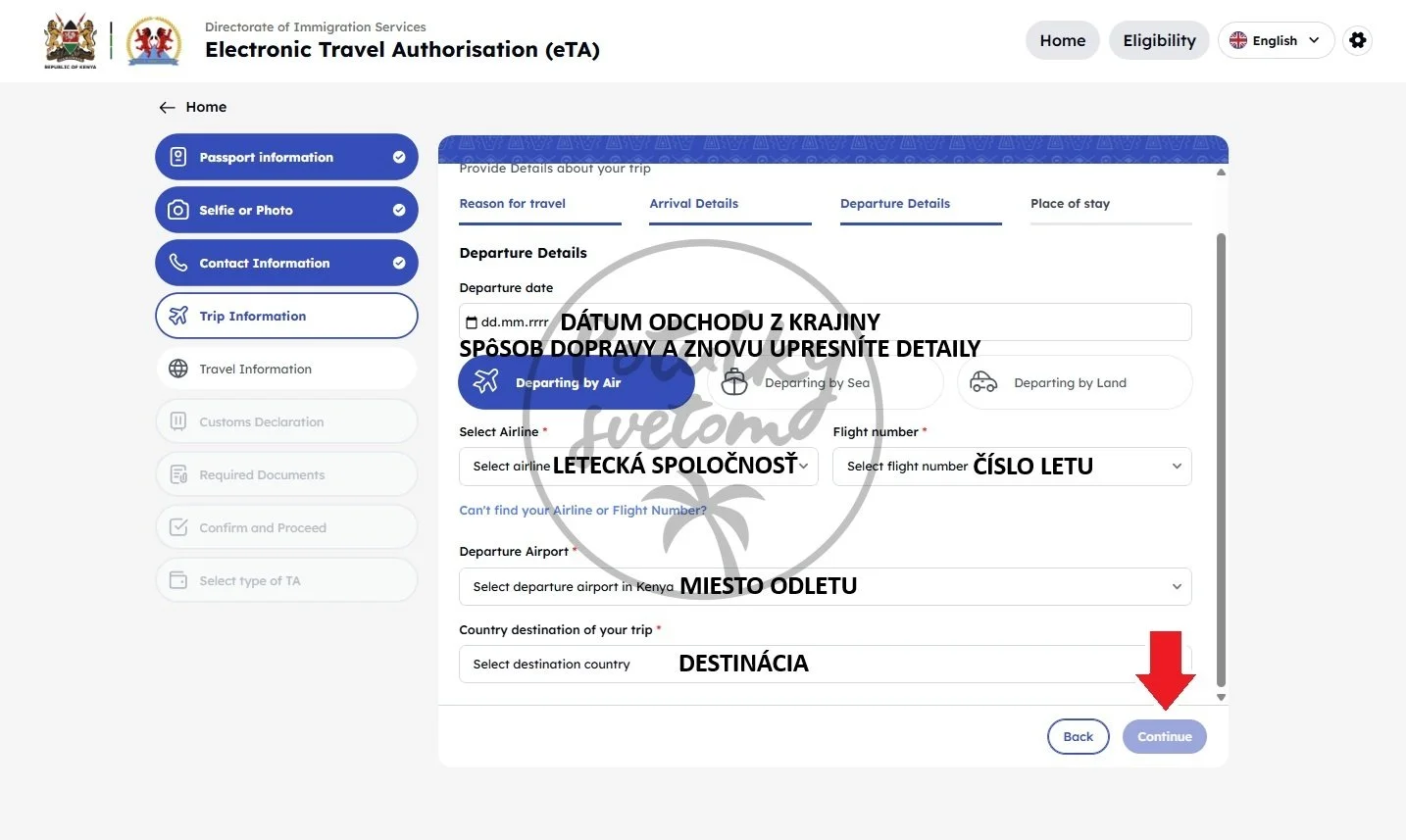The image size is (1406, 840).
Task: Open the Confirm and Proceed step
Action: click(x=286, y=527)
